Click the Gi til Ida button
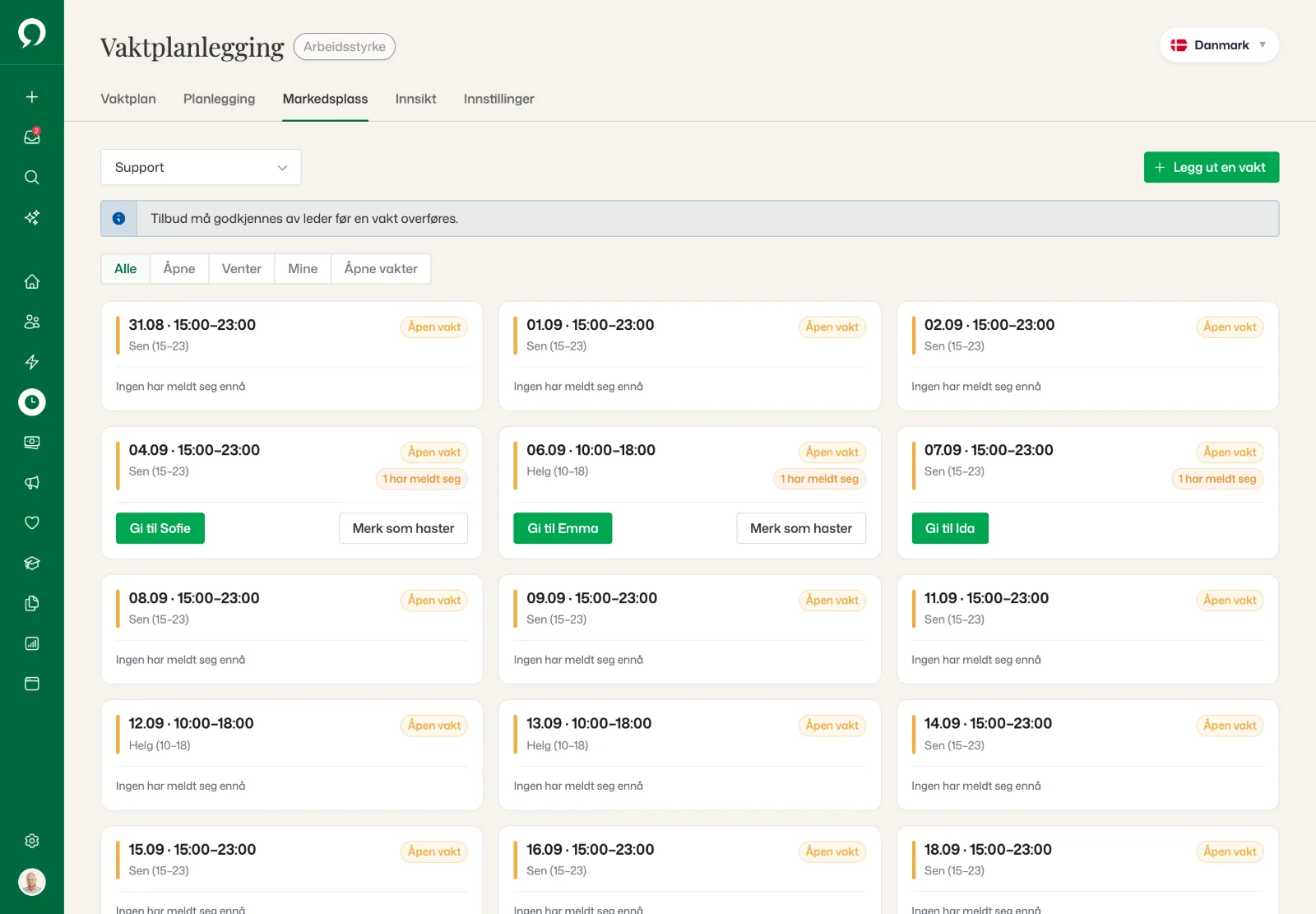Screen dimensions: 1316x914 click(x=950, y=528)
